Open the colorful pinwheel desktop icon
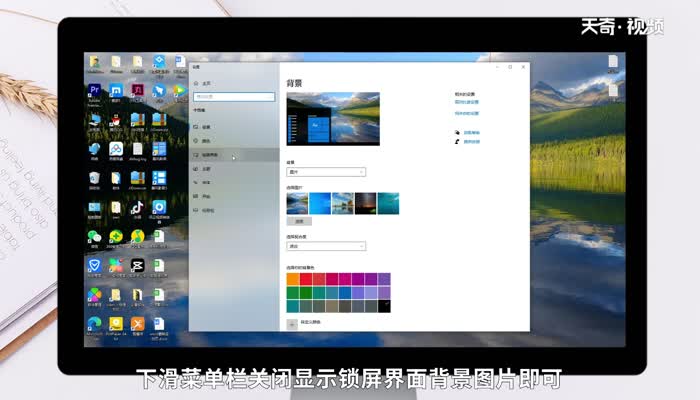This screenshot has width=700, height=400. pos(94,295)
